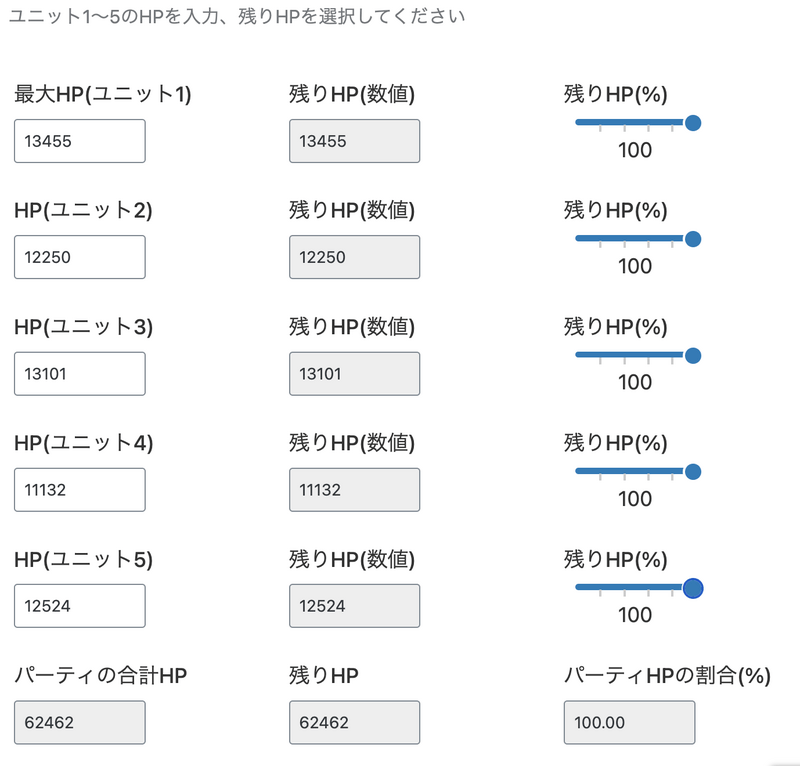The image size is (800, 766).
Task: Click the unit 1 残りHP(%) slider handle
Action: [692, 123]
